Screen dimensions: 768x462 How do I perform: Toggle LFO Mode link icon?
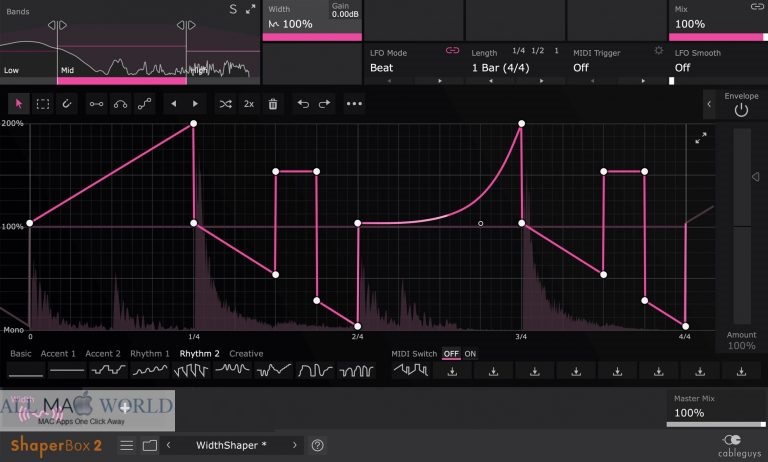(x=453, y=50)
